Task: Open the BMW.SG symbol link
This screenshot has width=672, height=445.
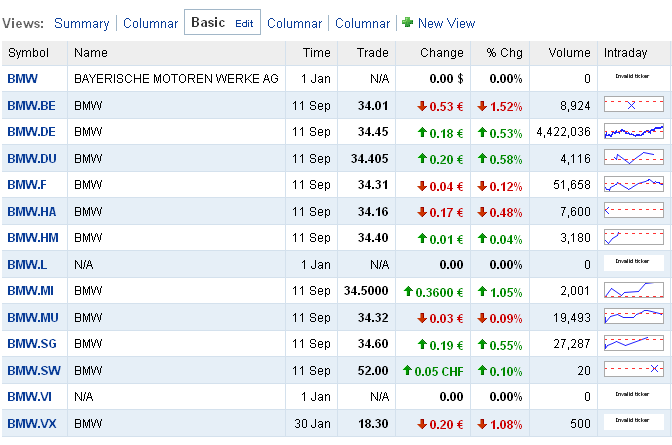Action: coord(32,344)
